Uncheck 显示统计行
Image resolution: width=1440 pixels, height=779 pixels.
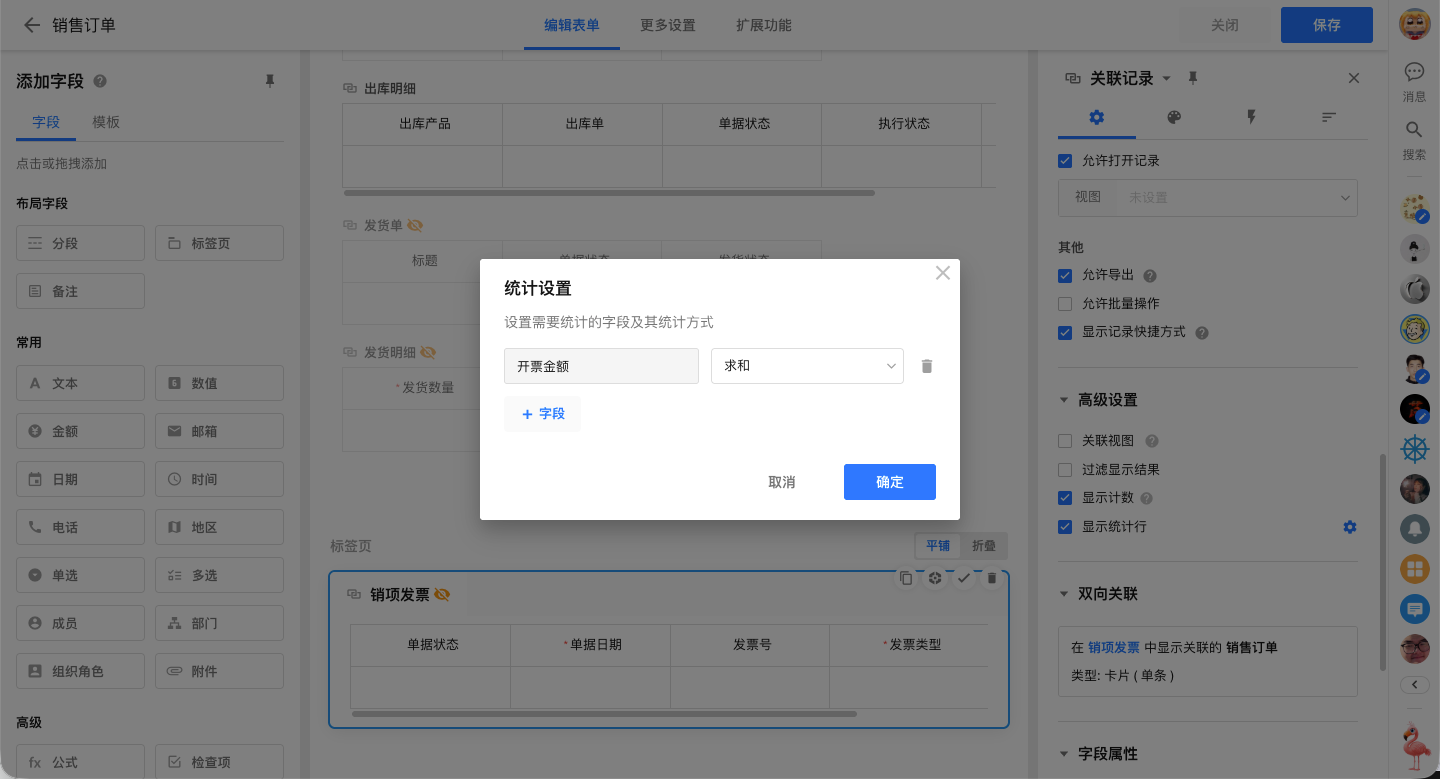[1065, 526]
